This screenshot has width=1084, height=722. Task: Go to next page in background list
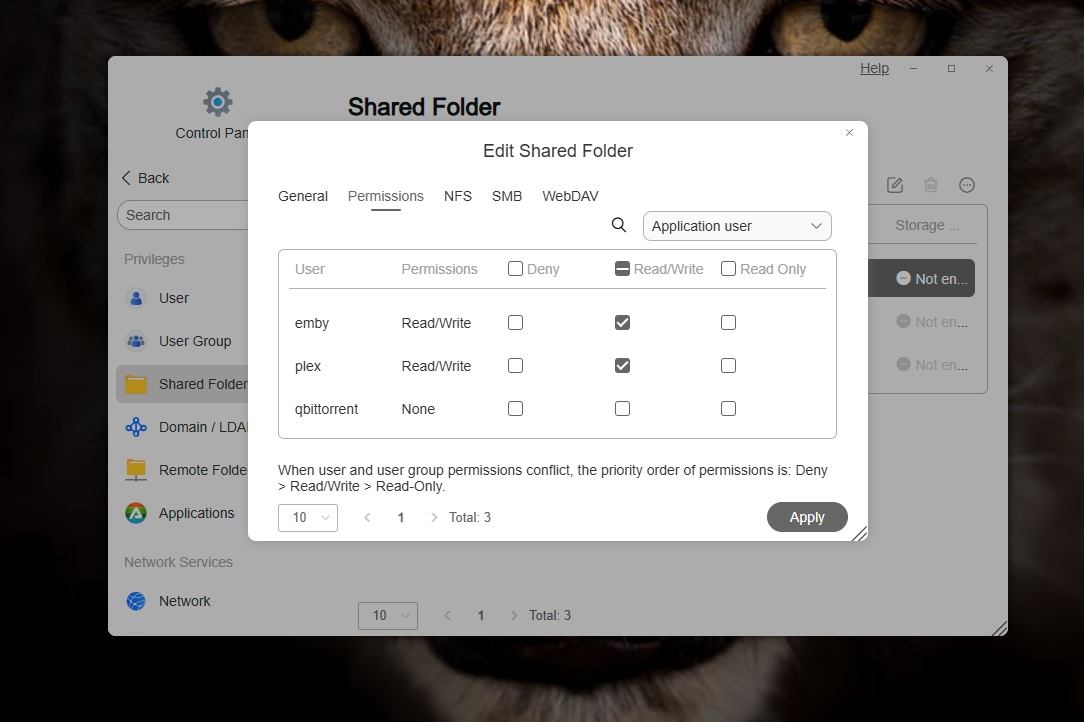(x=514, y=615)
